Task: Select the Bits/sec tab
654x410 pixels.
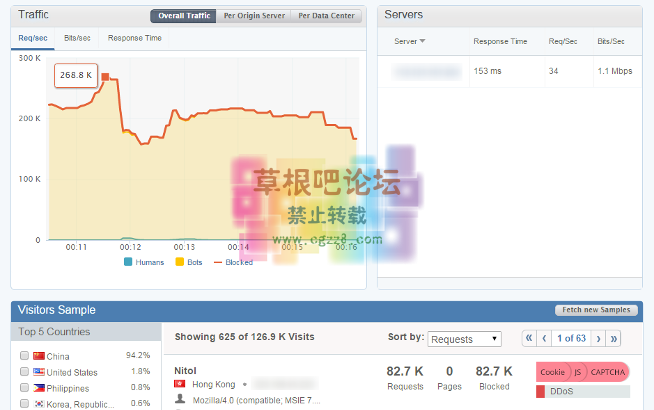Action: (77, 38)
